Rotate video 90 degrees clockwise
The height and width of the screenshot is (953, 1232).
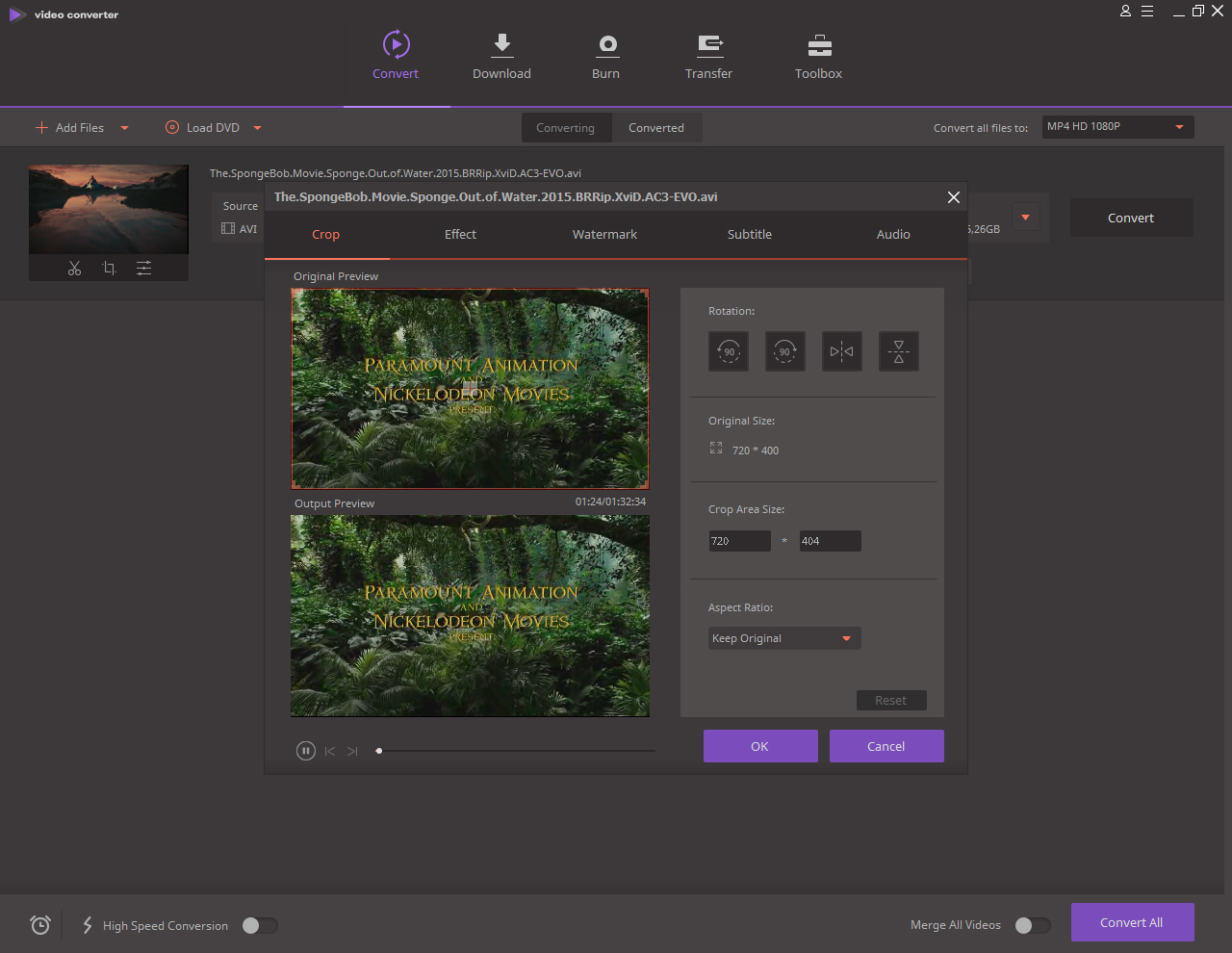pos(785,351)
